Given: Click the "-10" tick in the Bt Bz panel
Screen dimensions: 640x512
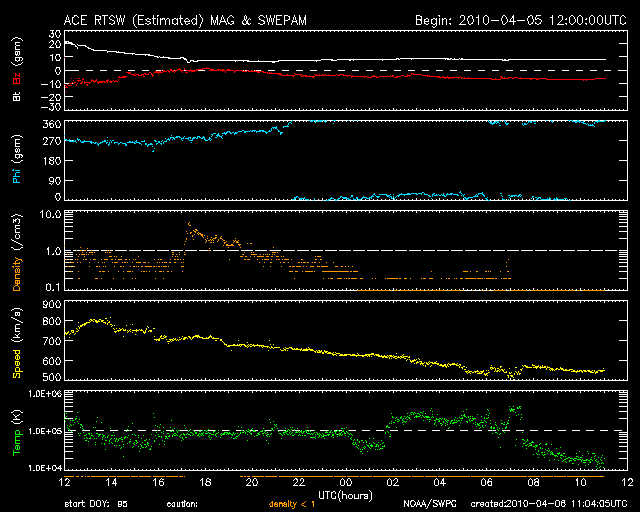Looking at the screenshot, I should pos(51,84).
